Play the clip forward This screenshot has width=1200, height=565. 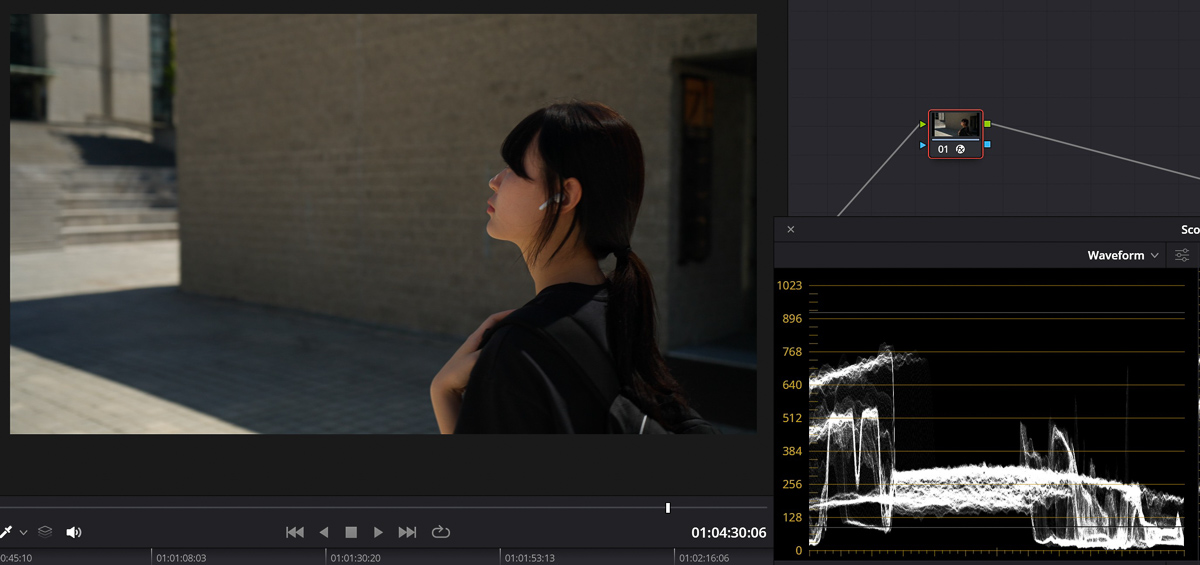(x=378, y=532)
